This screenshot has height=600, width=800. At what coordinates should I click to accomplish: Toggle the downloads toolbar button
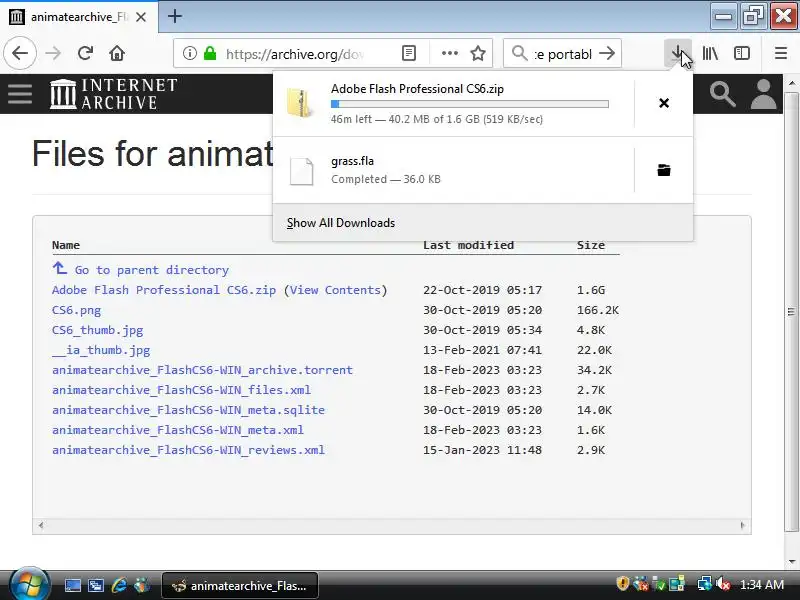click(678, 53)
